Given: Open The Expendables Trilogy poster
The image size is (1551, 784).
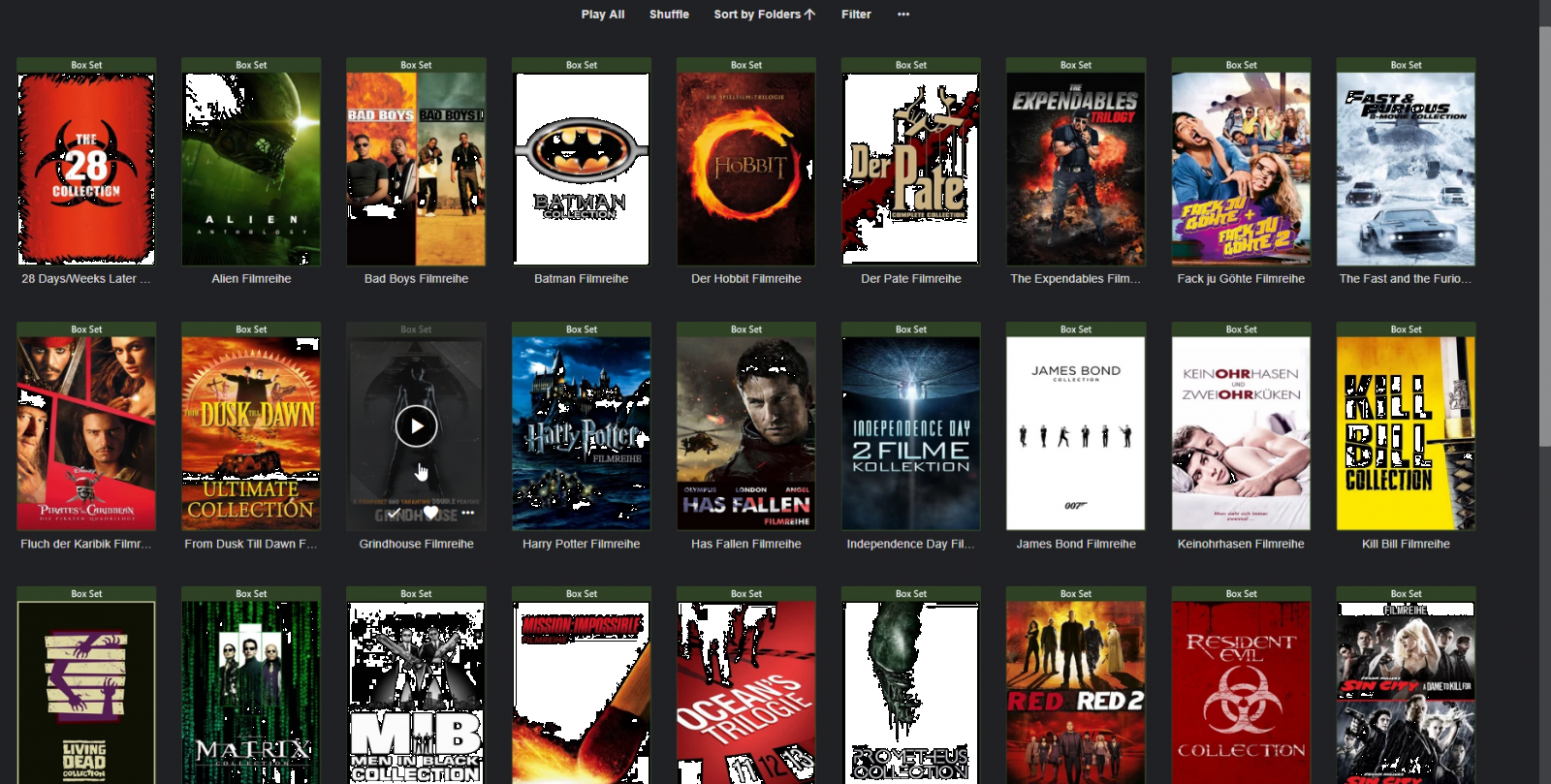Looking at the screenshot, I should click(x=1076, y=169).
